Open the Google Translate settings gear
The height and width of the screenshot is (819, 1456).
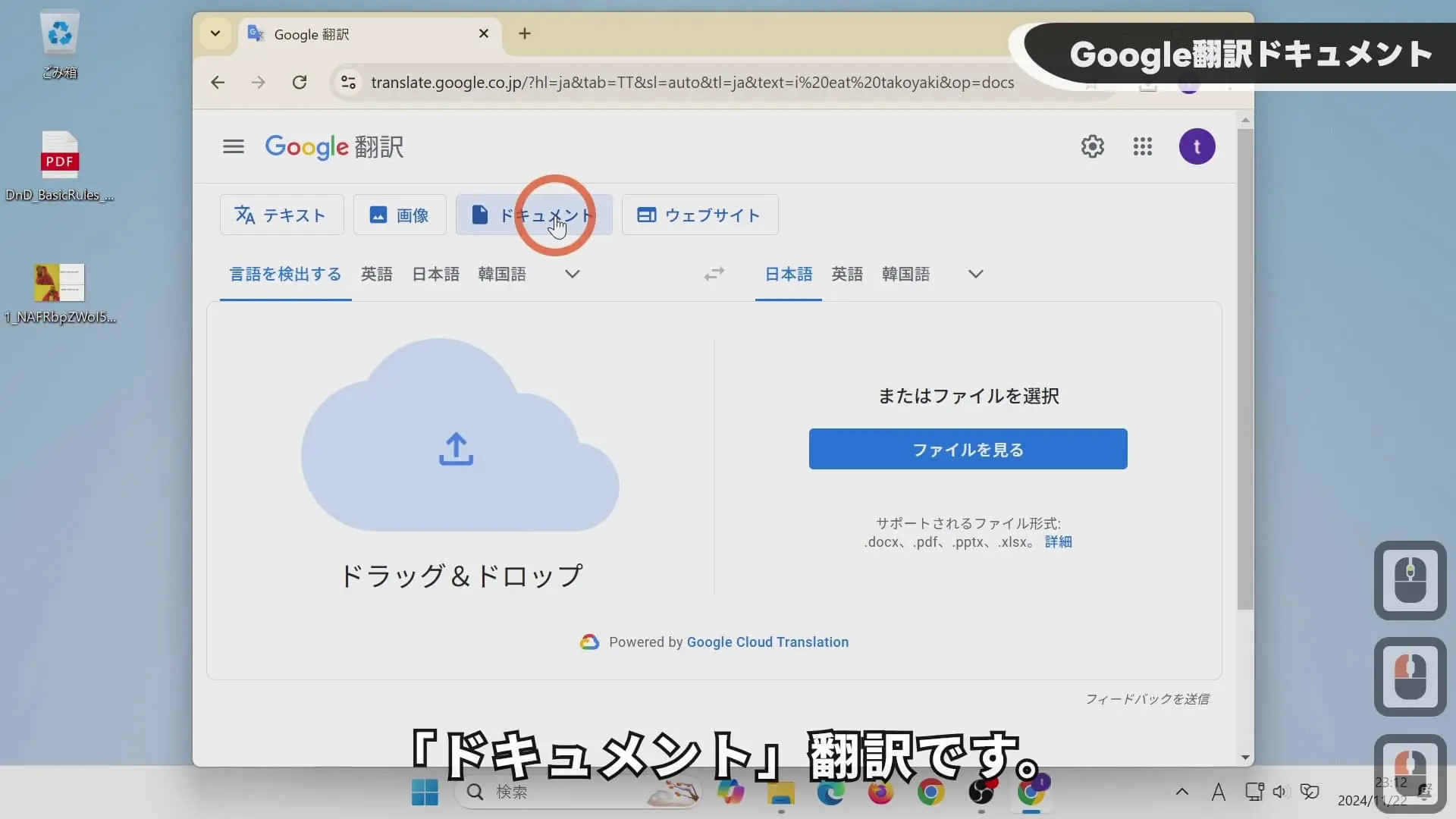point(1092,146)
